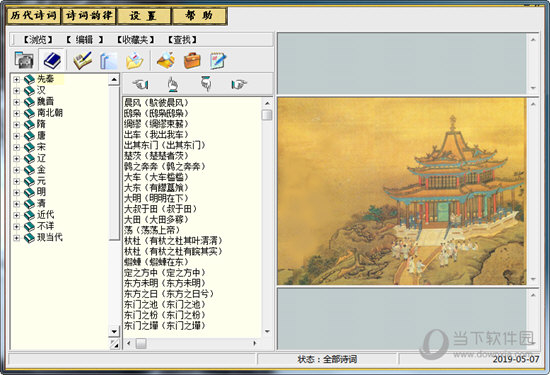
Task: Click the book icon beside 近代
Action: click(29, 215)
